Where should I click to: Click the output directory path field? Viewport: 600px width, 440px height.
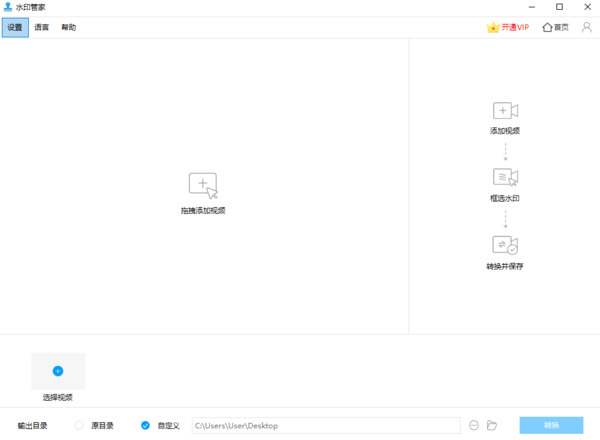(326, 425)
